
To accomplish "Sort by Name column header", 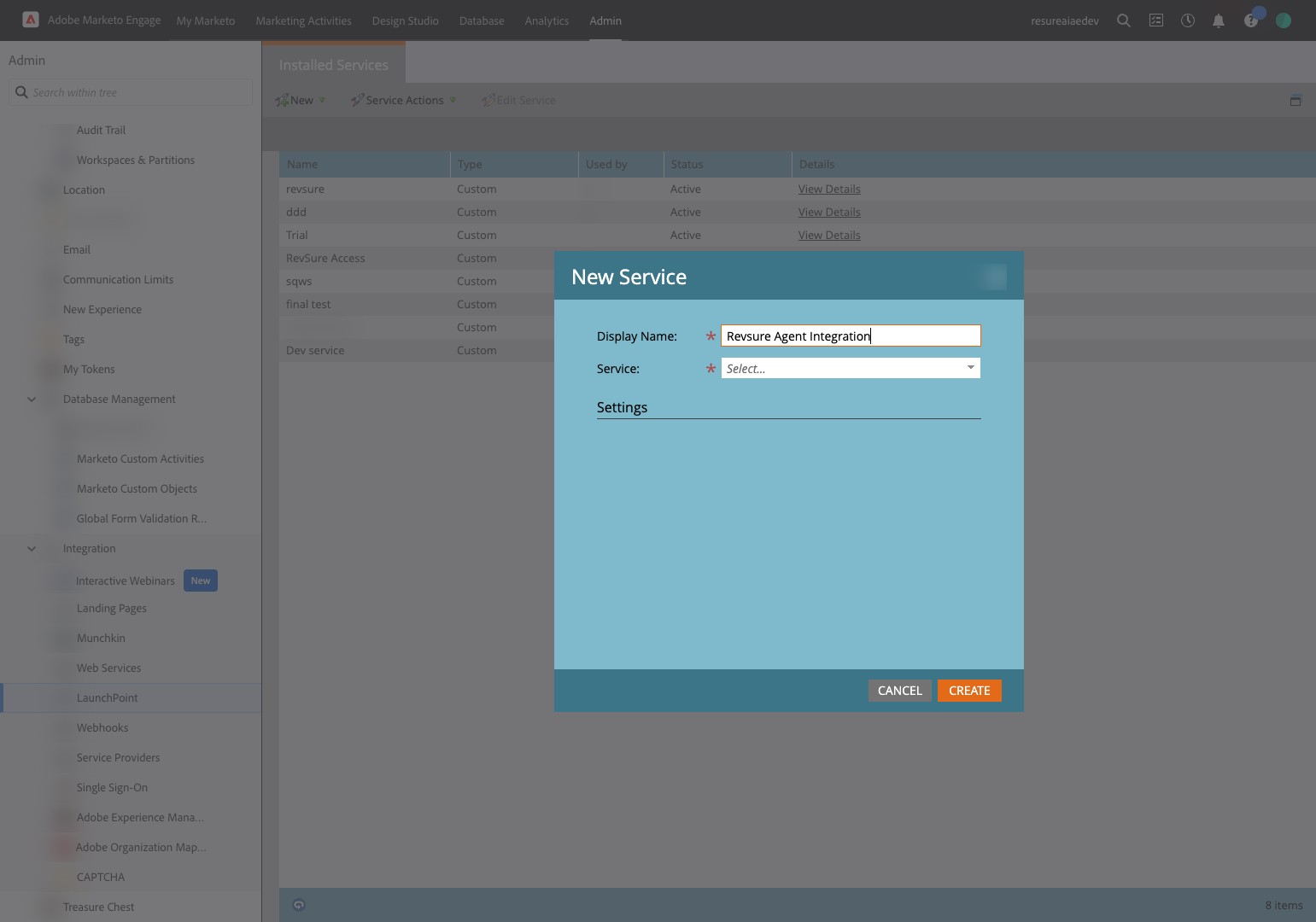I will pos(365,164).
